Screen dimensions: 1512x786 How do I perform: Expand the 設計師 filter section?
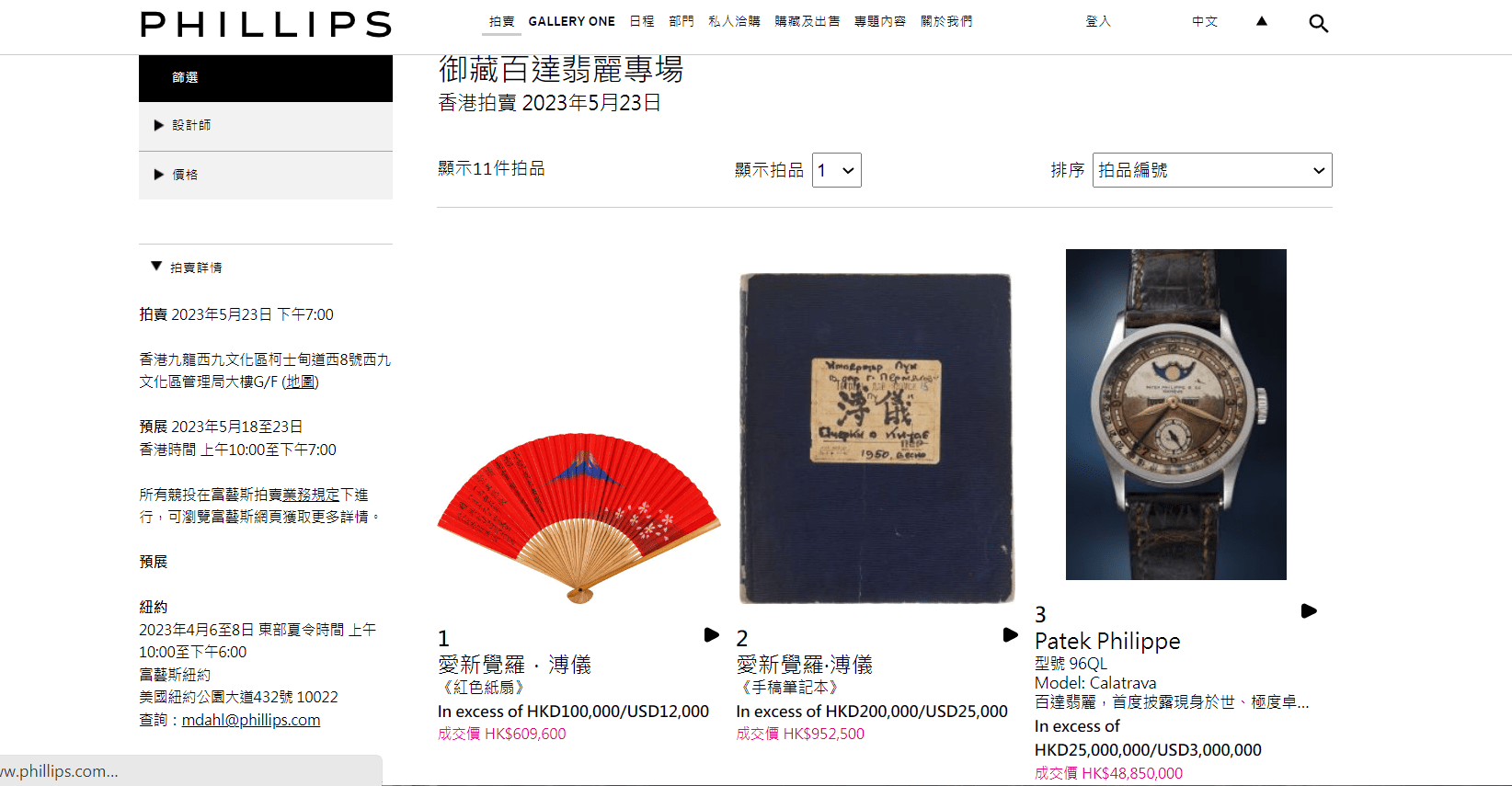(266, 126)
